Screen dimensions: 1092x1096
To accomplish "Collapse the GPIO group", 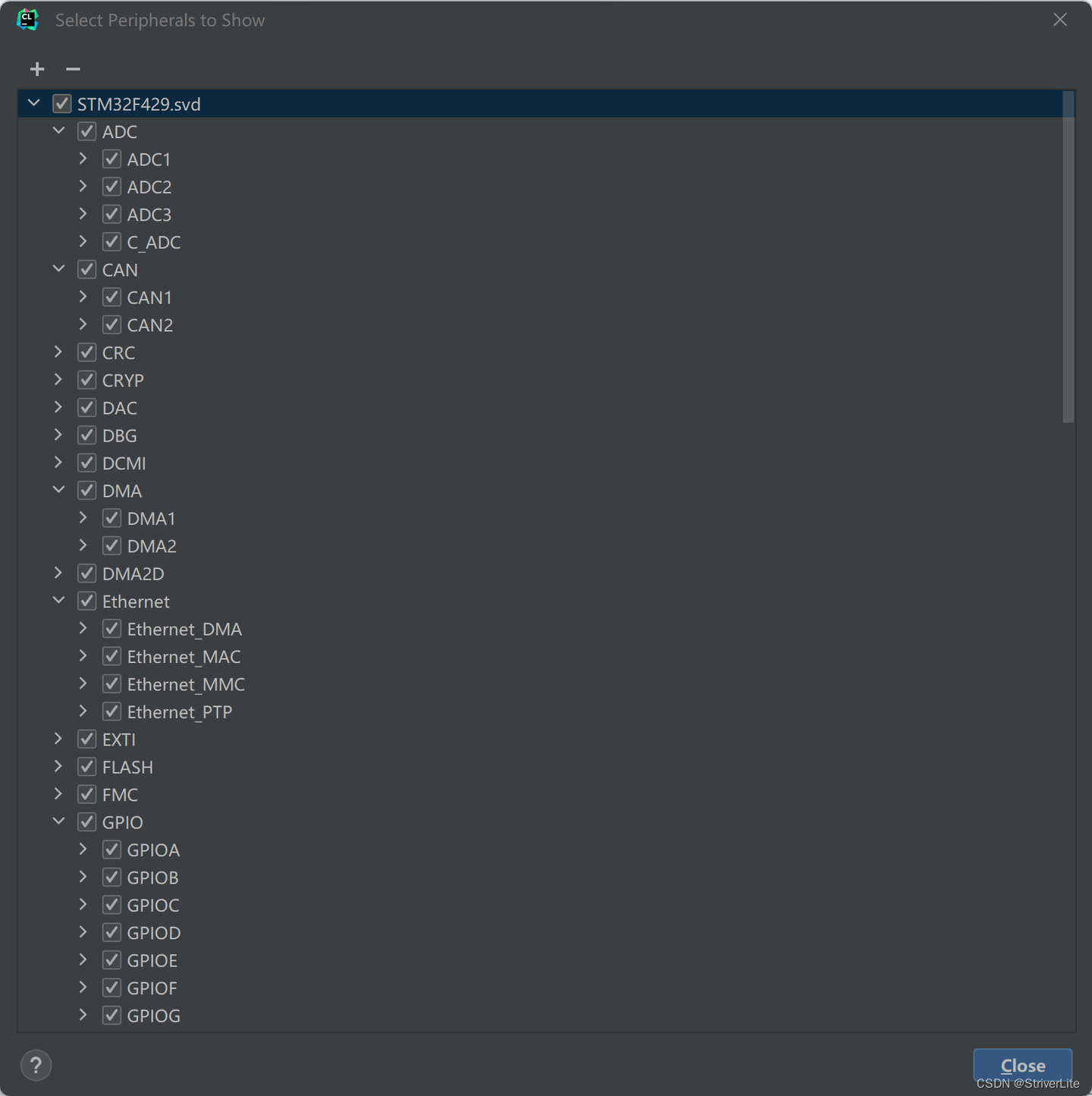I will click(58, 821).
